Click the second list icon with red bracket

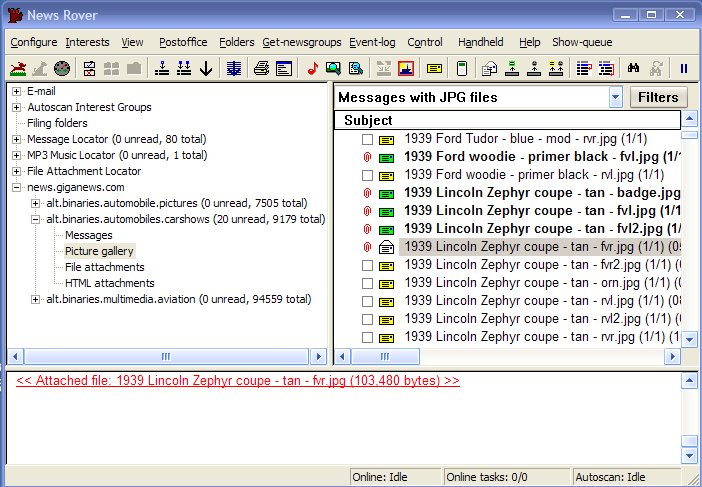pos(606,68)
